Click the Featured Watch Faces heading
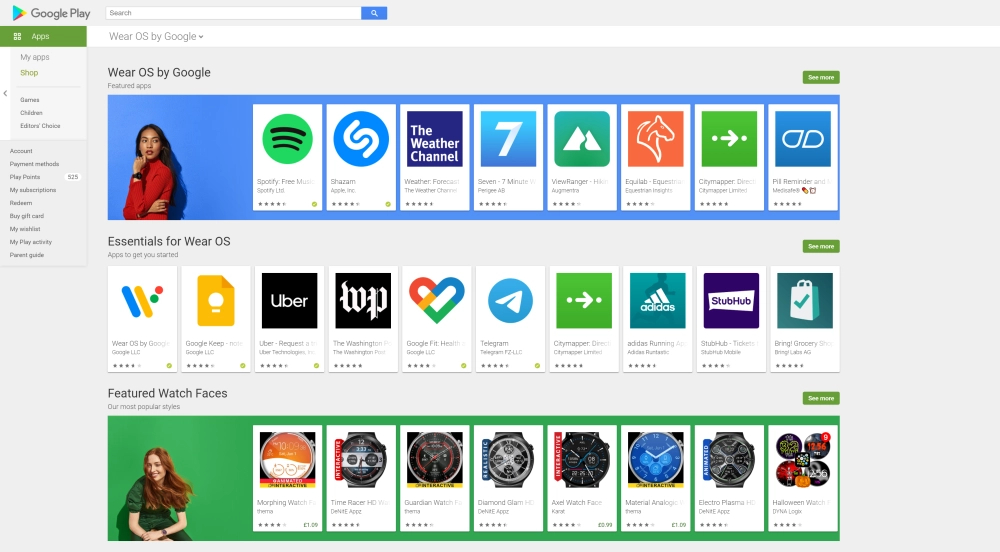Image resolution: width=1000 pixels, height=552 pixels. pyautogui.click(x=167, y=393)
